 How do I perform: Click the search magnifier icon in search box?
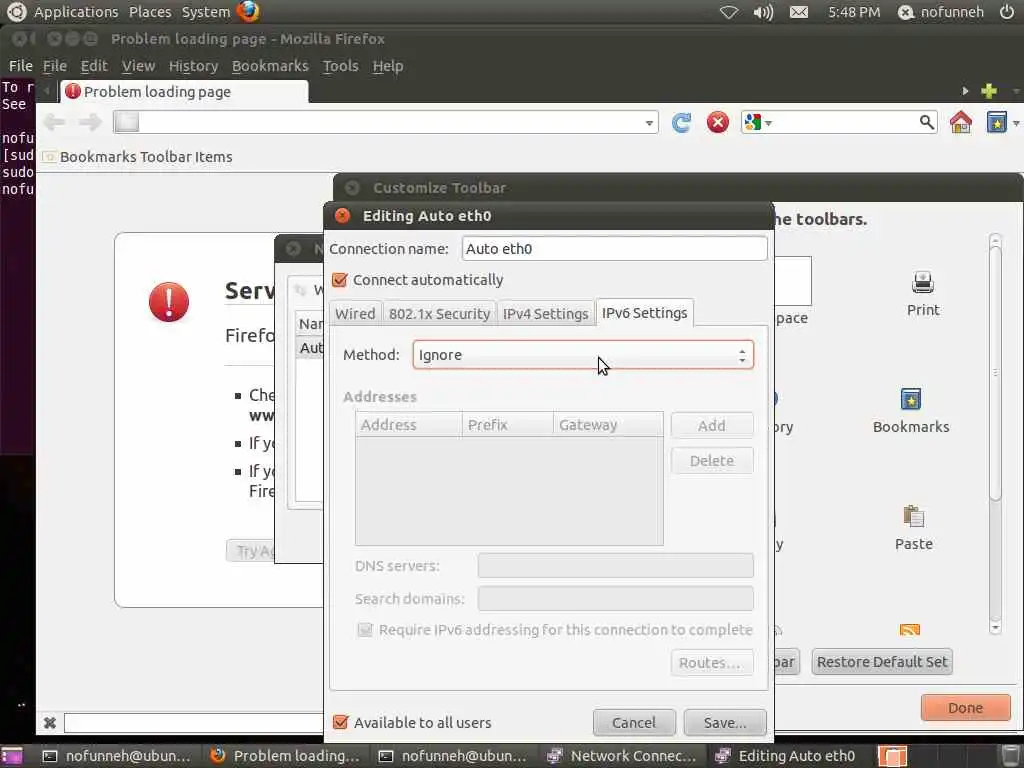coord(926,122)
